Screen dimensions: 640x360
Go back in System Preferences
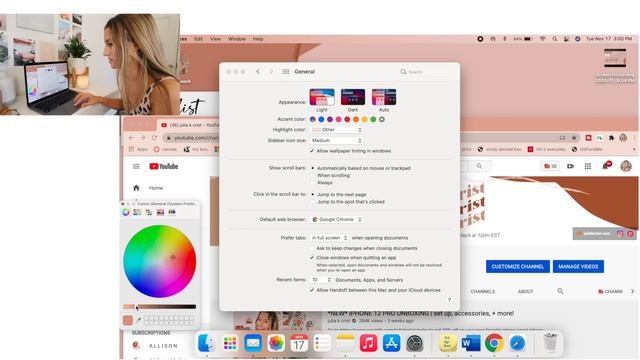[258, 71]
